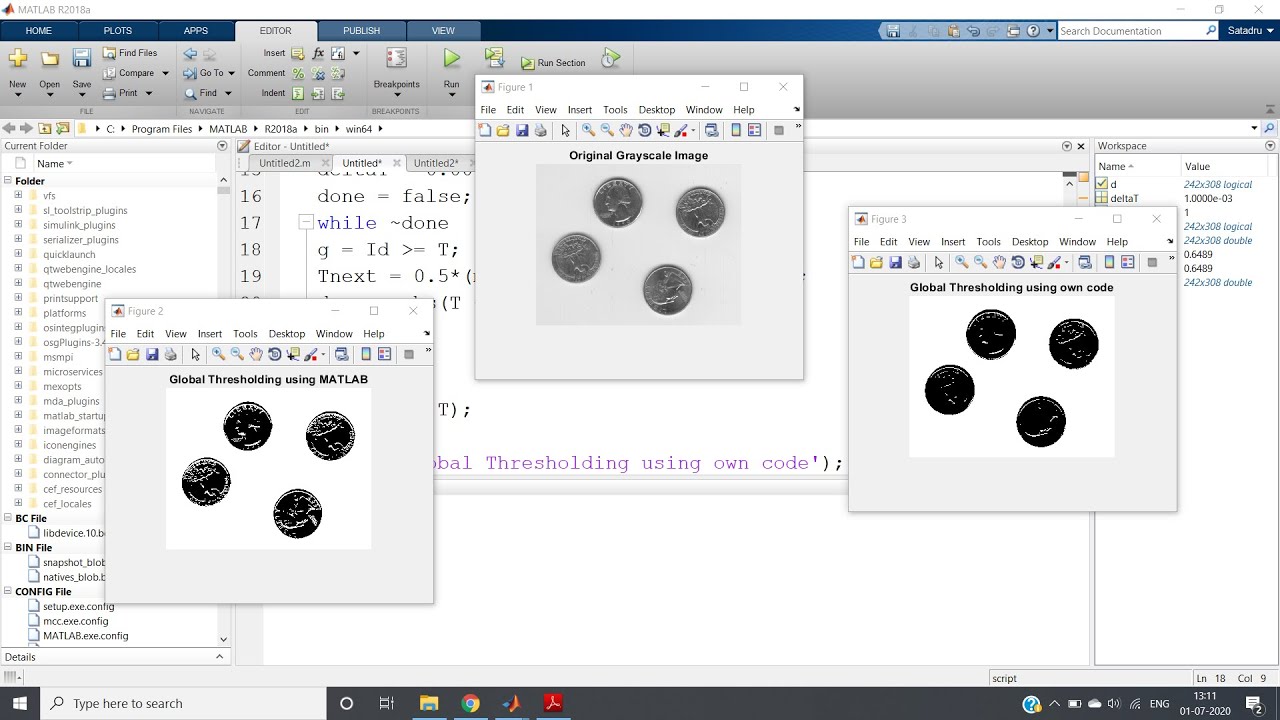Select Zoom Out tool in Figure 1 toolbar

pos(607,130)
